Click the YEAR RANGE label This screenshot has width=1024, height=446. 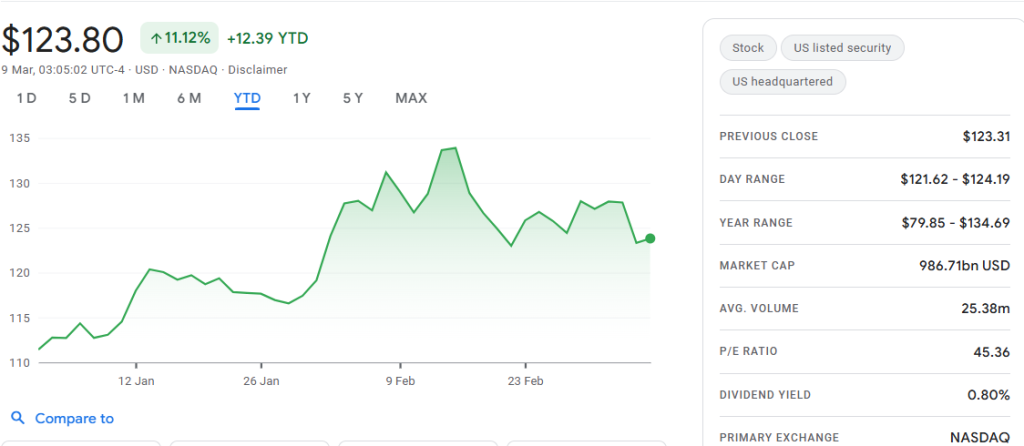pos(756,223)
